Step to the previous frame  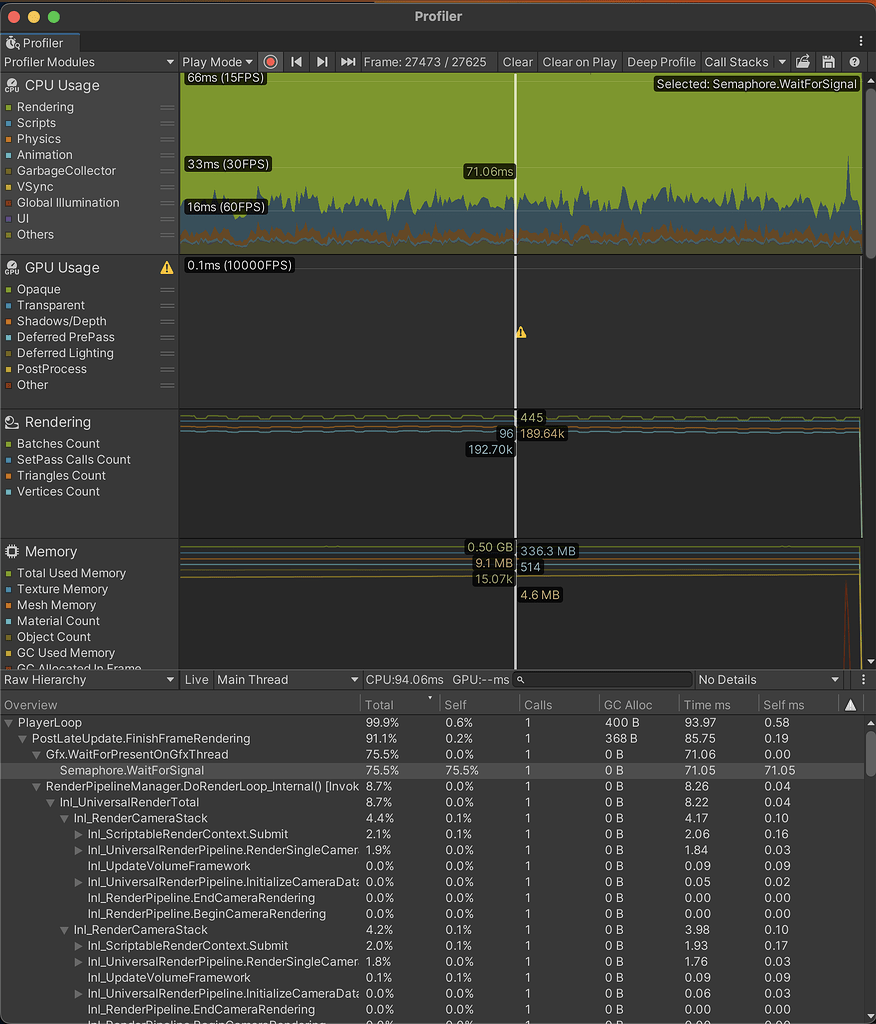pos(297,62)
